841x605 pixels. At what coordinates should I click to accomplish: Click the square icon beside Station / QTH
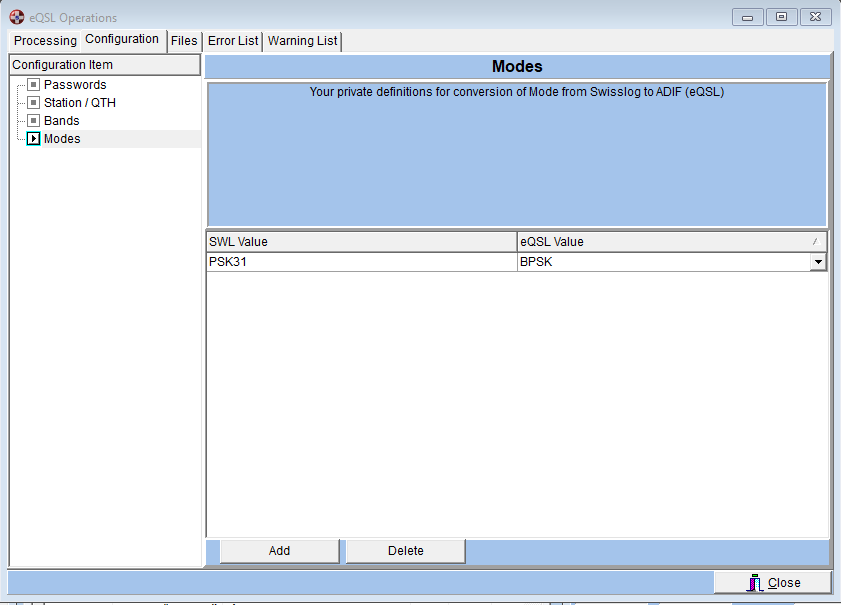33,103
